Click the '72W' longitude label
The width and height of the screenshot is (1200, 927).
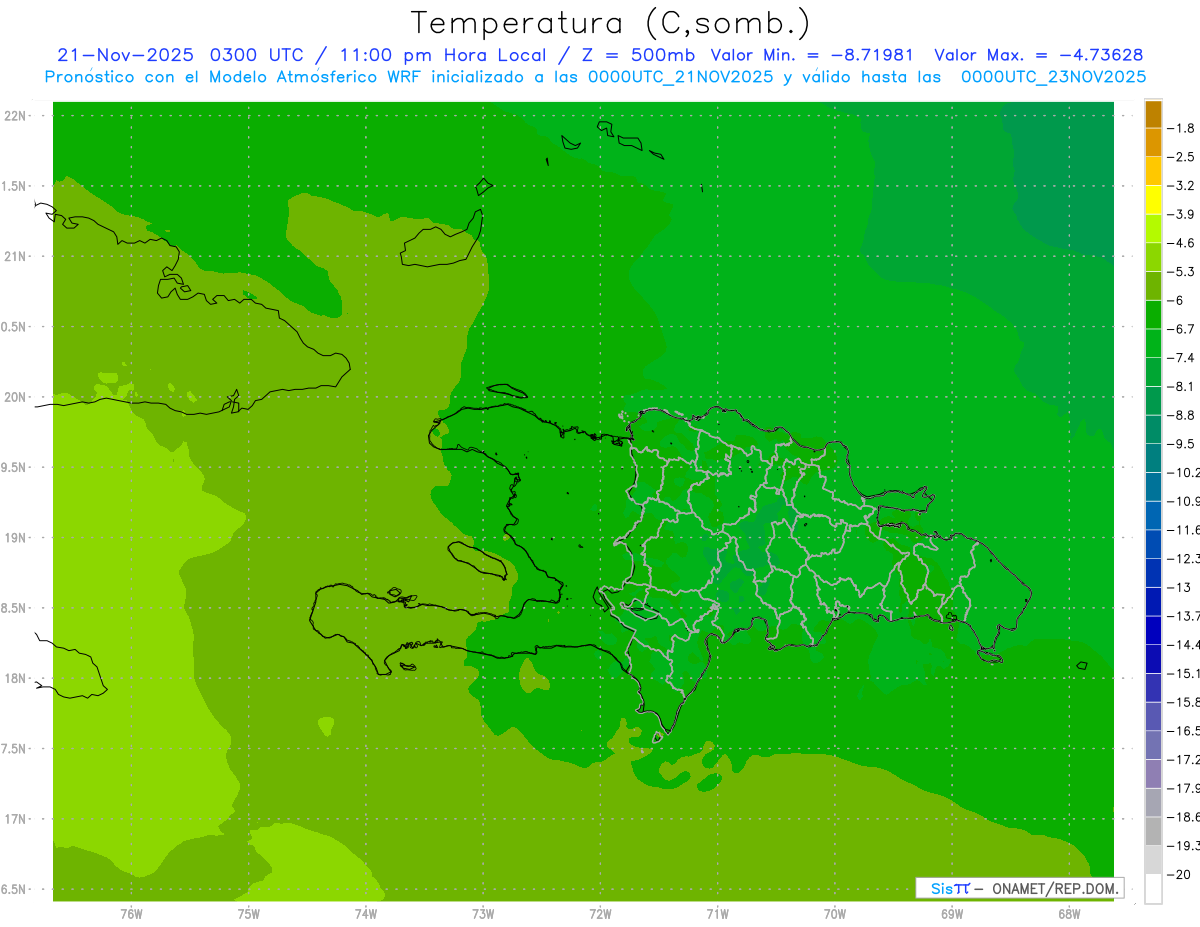coord(601,914)
